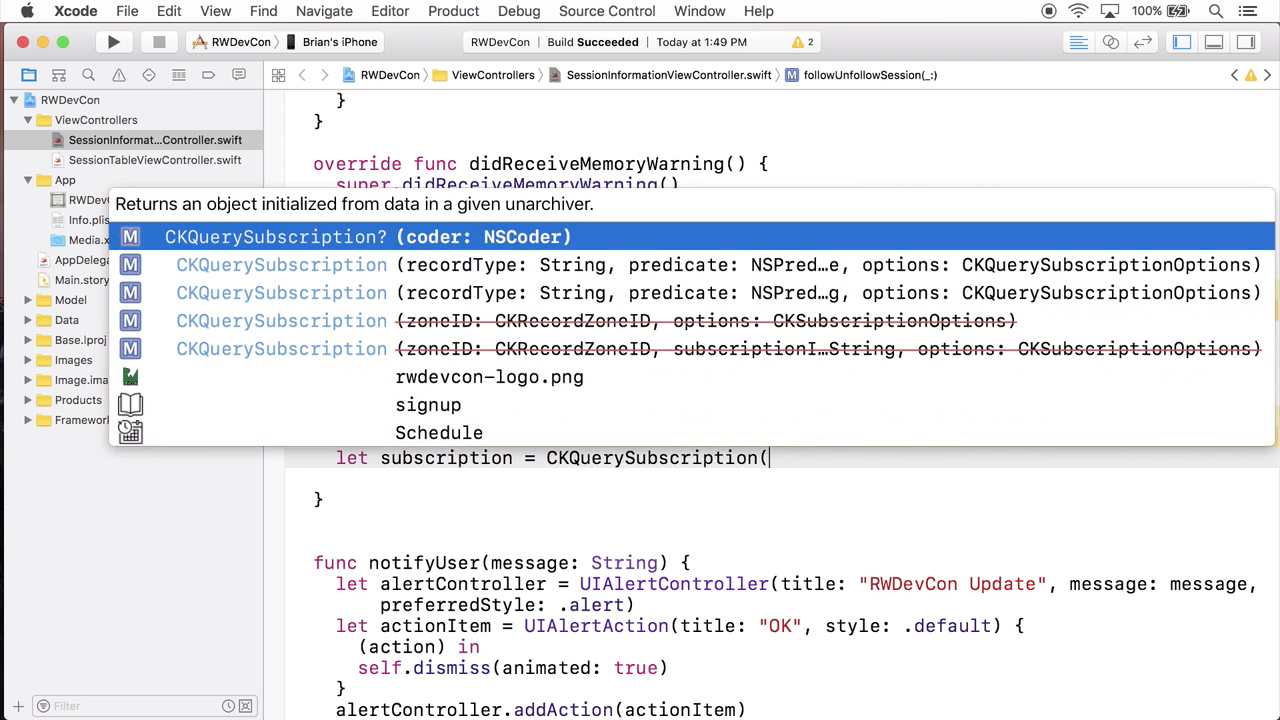Jump to next issue arrow

click(x=1268, y=75)
